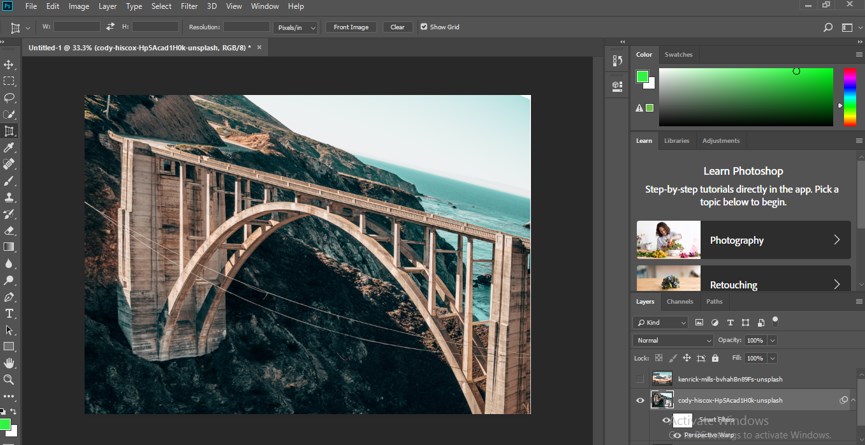Open the workspace switcher dropdown
Image resolution: width=865 pixels, height=445 pixels.
847,27
